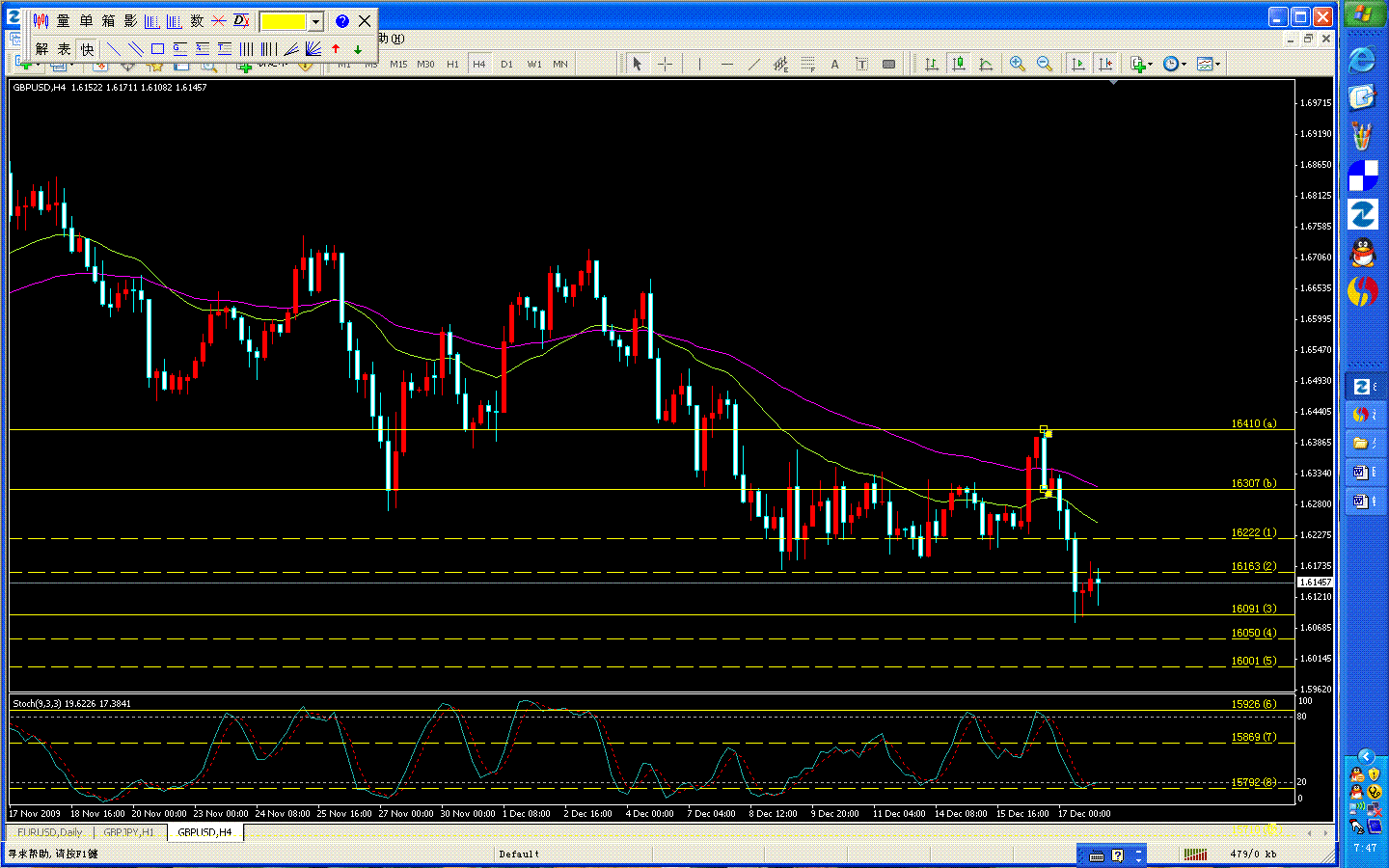Select the vertical bars tool

click(247, 49)
